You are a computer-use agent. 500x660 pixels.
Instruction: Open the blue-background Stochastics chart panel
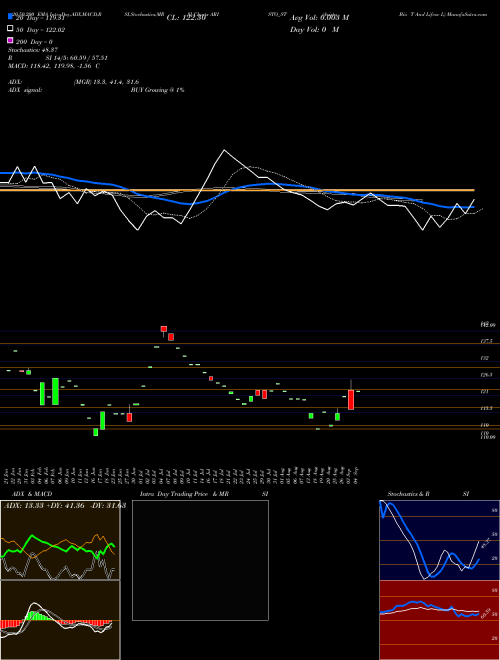coord(439,540)
